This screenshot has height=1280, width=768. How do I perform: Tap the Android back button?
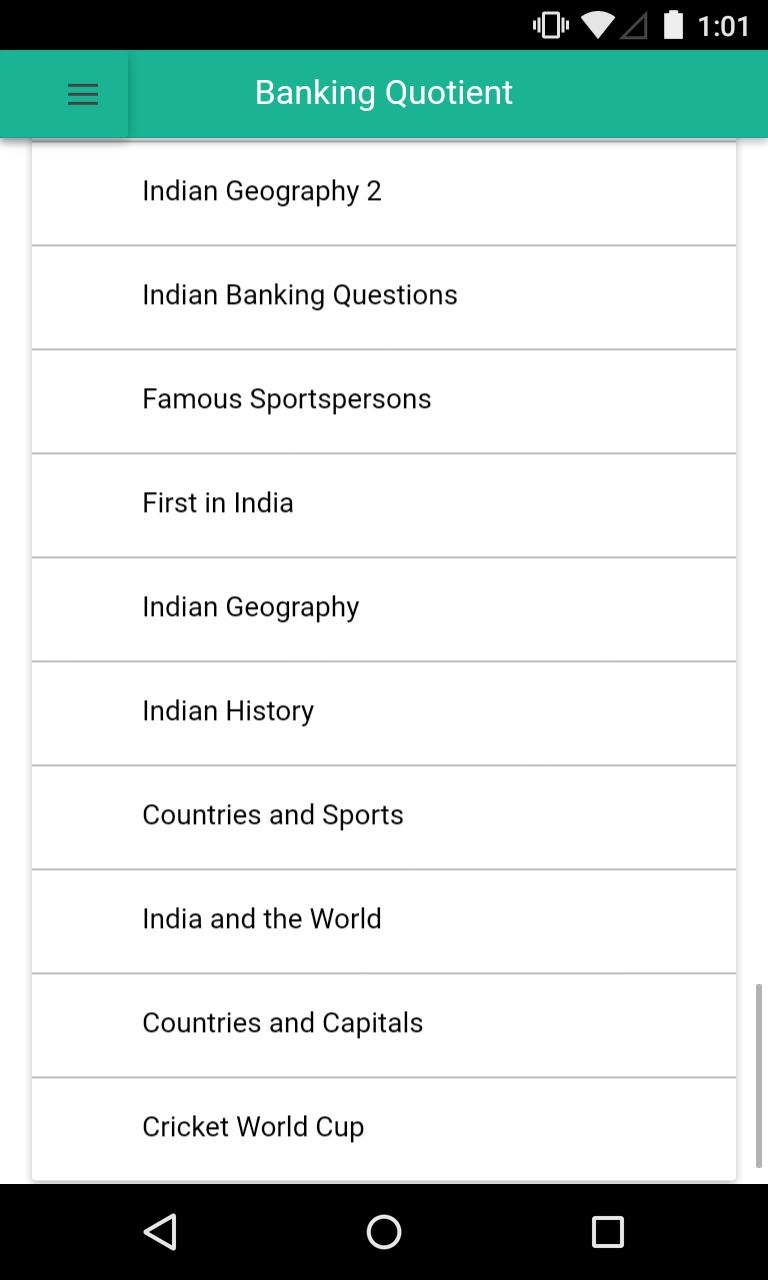click(x=160, y=1232)
